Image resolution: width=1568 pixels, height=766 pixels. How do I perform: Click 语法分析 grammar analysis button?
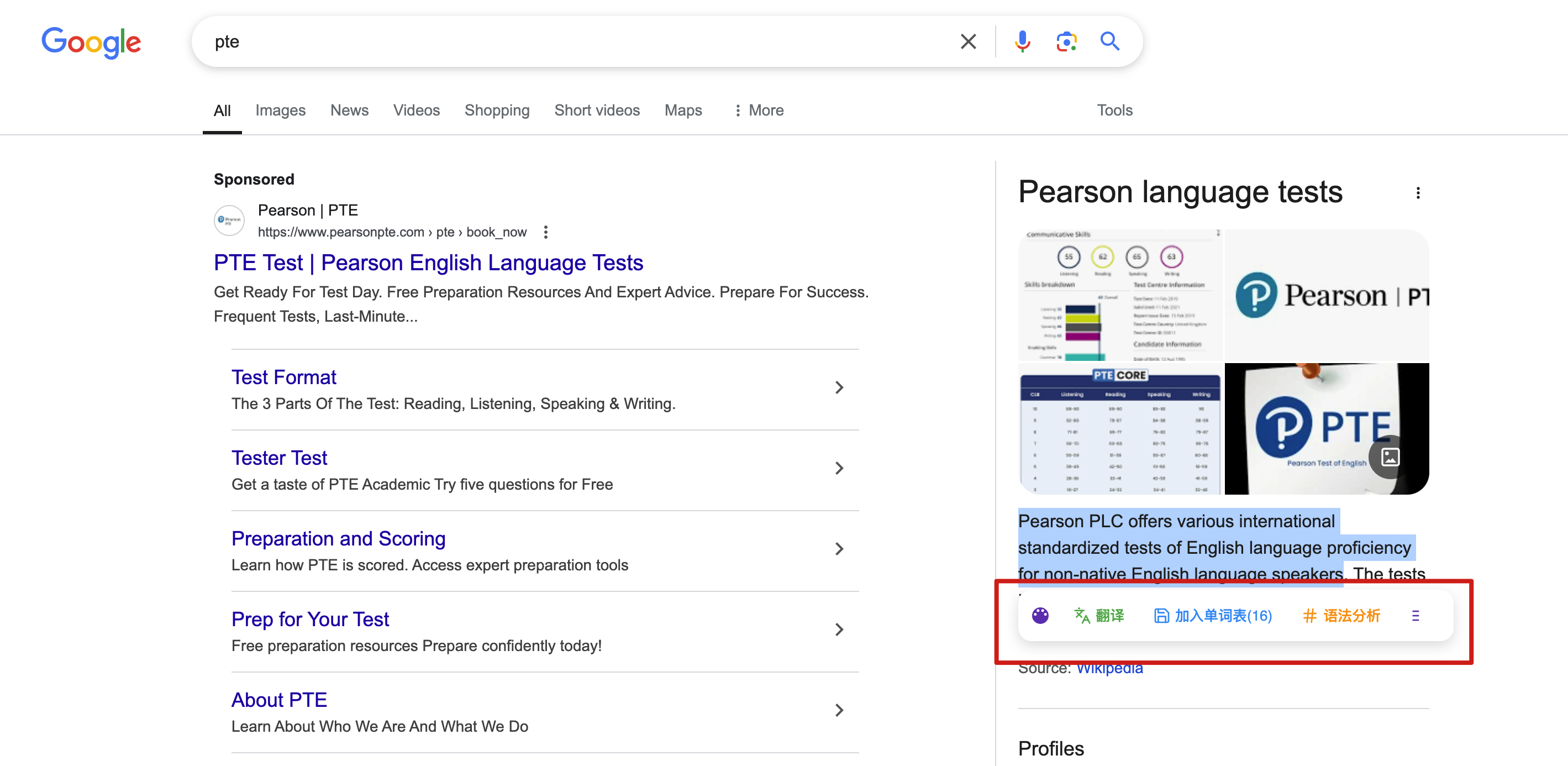click(1341, 616)
